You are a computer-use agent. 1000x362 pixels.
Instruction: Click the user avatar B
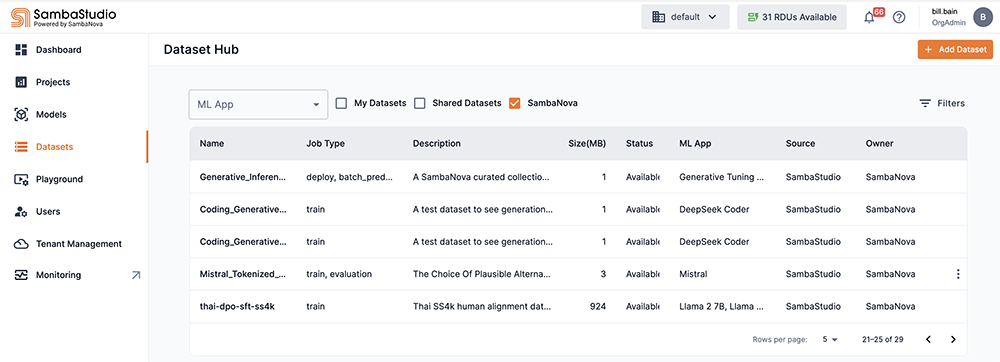[982, 17]
